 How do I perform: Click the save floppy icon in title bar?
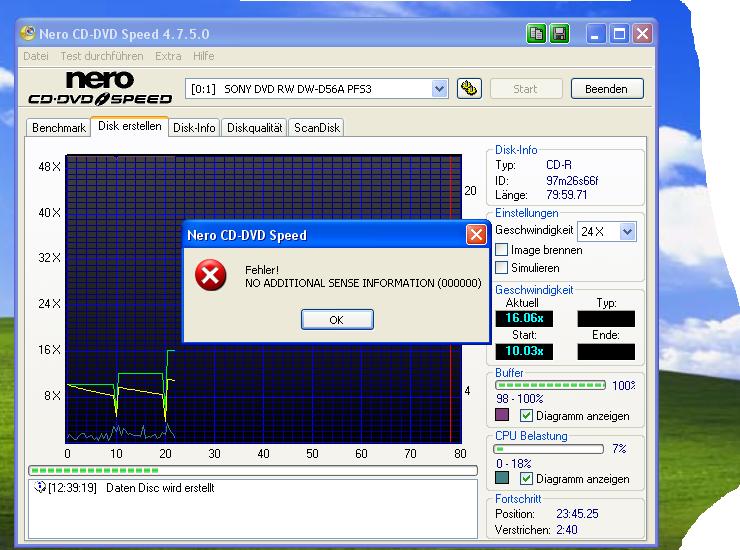tap(559, 34)
